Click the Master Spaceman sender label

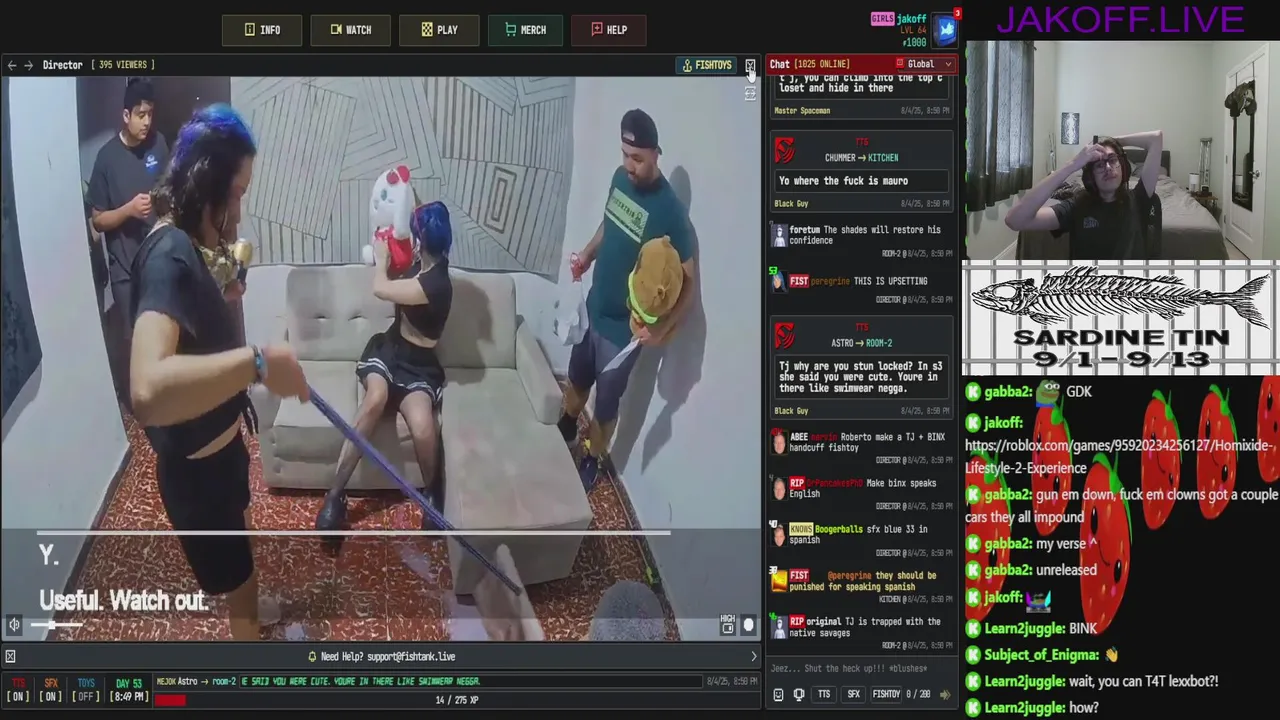[802, 111]
